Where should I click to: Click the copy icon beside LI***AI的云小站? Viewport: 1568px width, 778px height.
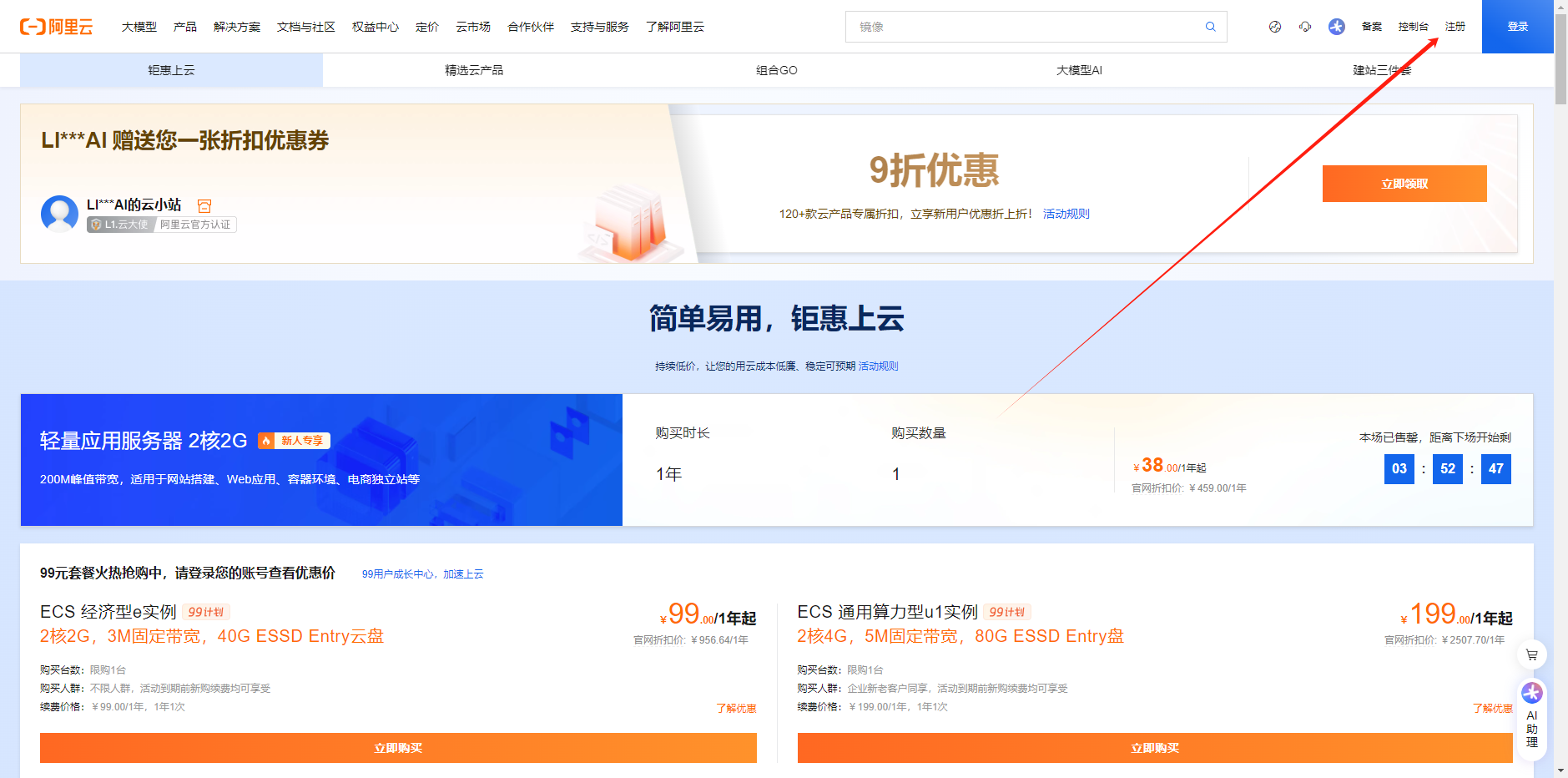[204, 205]
